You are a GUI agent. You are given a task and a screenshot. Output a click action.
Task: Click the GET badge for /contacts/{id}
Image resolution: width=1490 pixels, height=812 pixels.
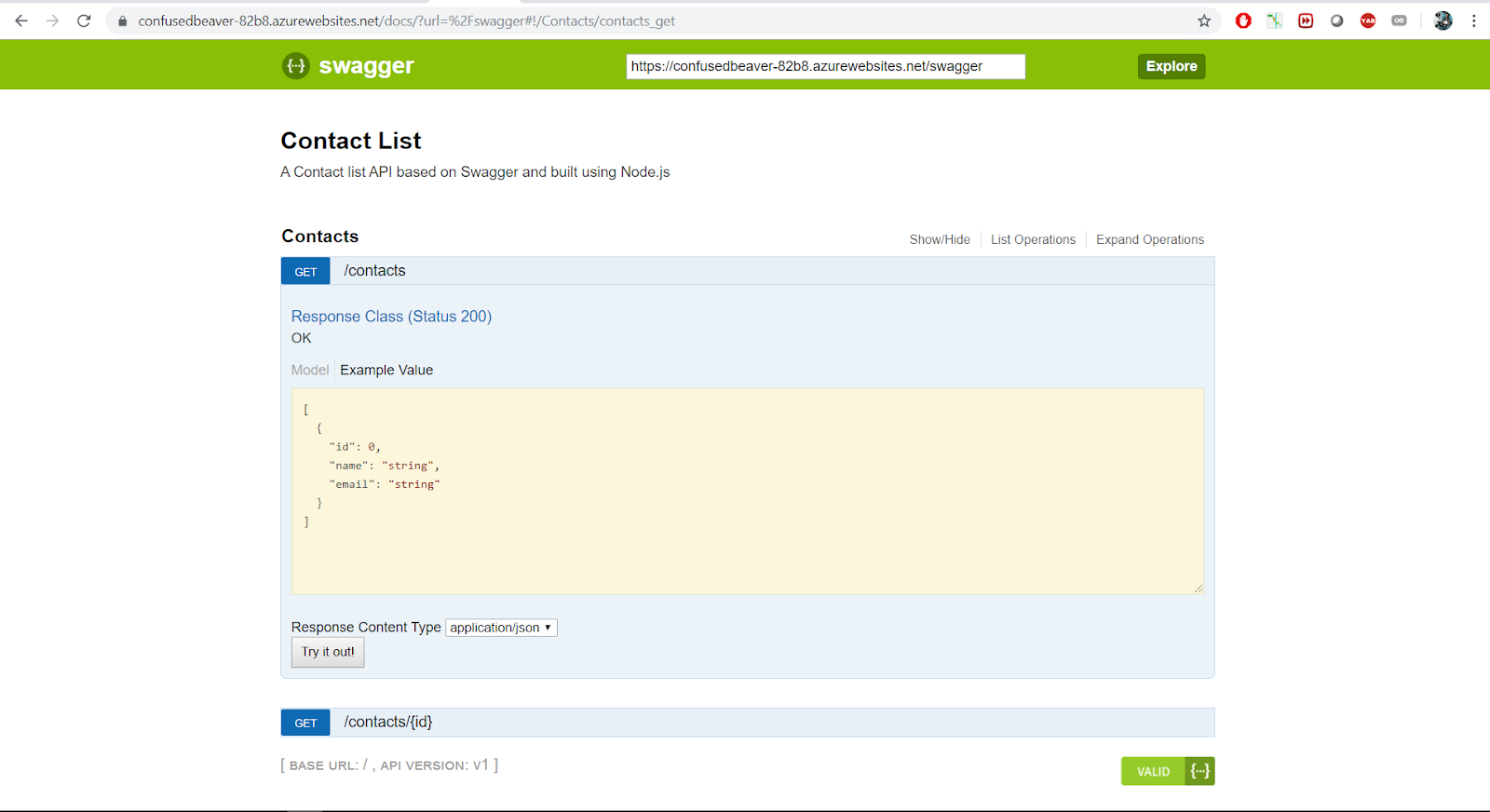point(305,723)
